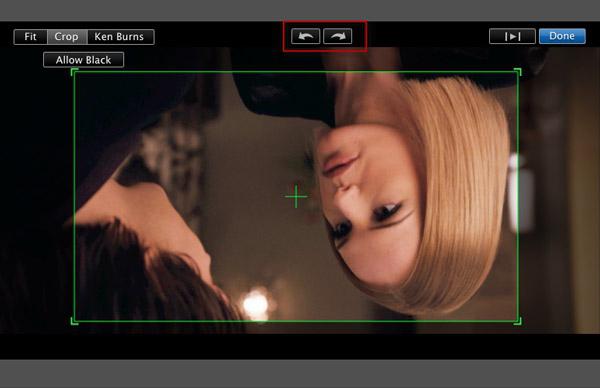Click the bright blurred light in the preview
Image resolution: width=600 pixels, height=388 pixels.
point(256,305)
